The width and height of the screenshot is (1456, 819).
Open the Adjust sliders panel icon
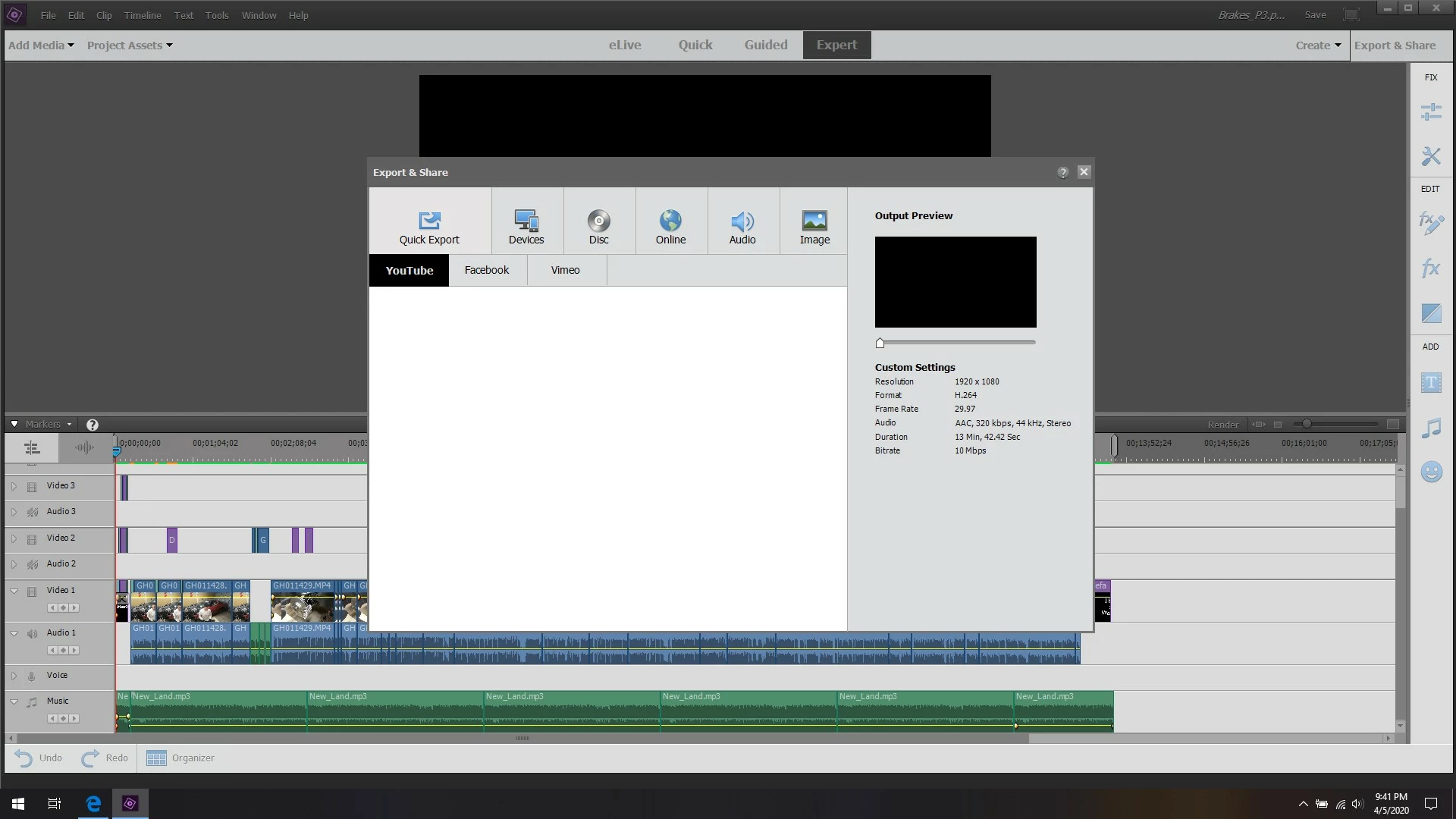tap(1430, 112)
